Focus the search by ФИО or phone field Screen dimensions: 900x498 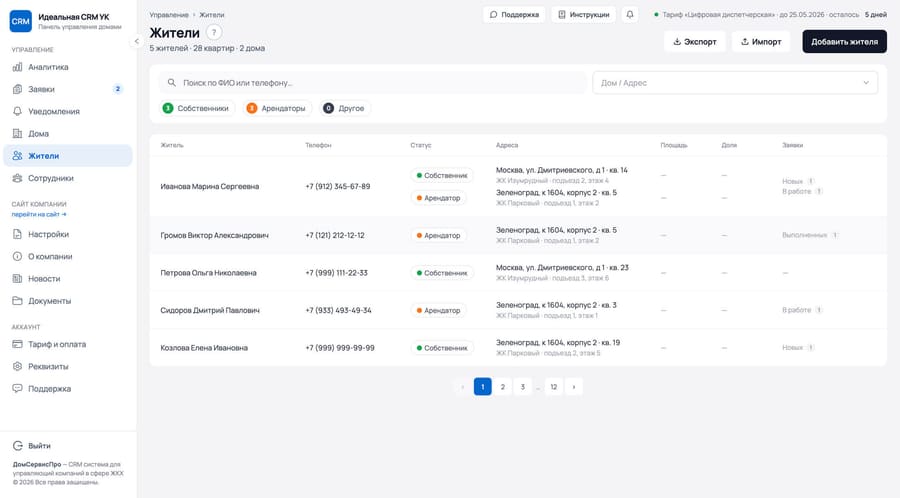click(373, 83)
